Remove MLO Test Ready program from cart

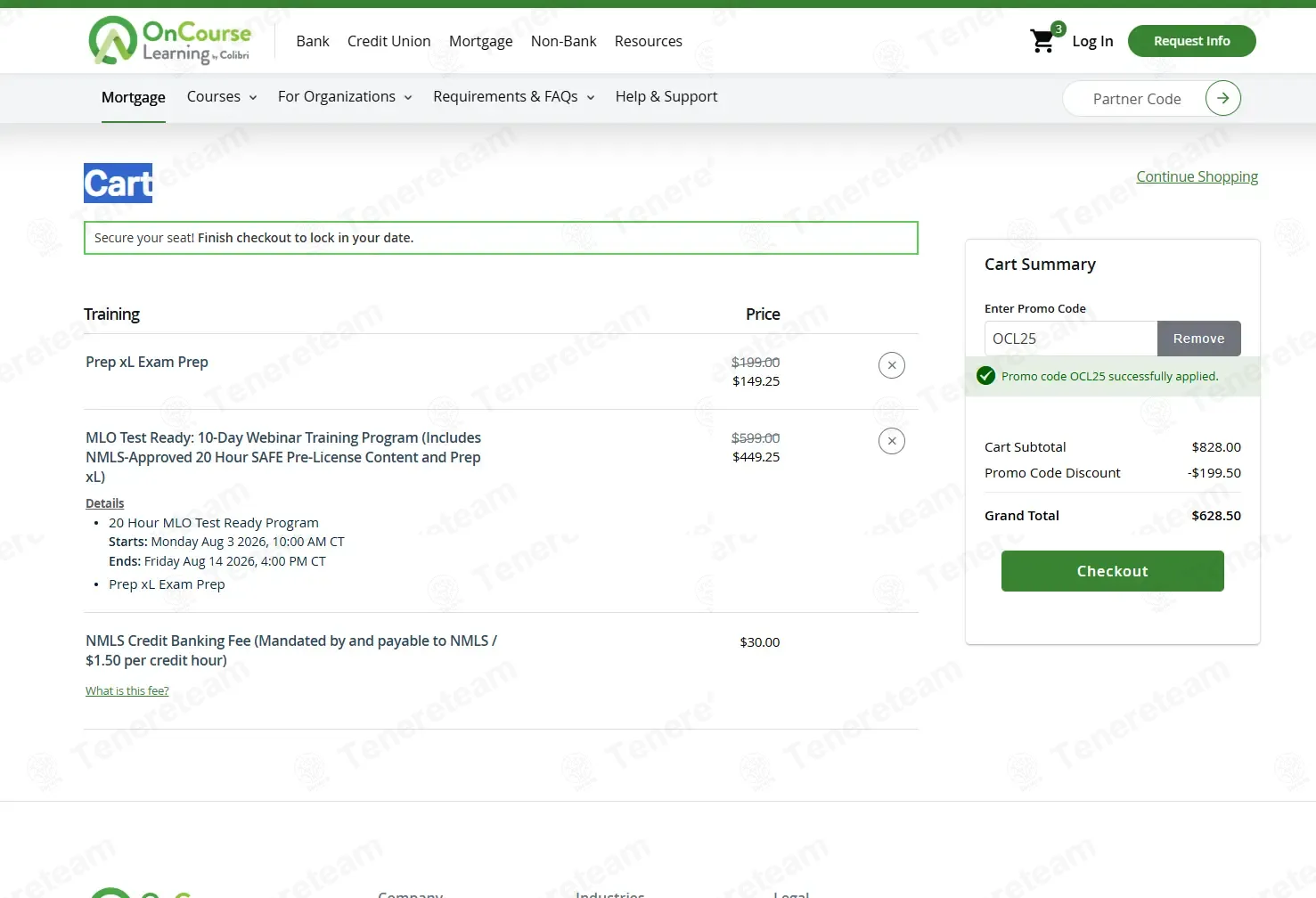point(892,441)
